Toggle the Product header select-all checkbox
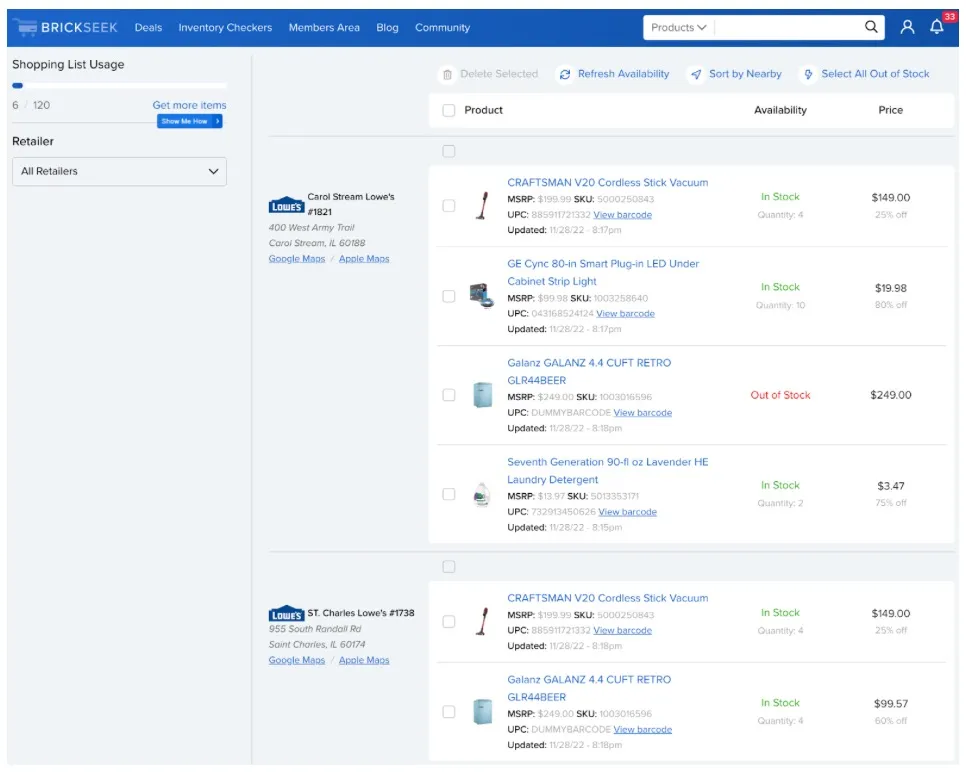 (449, 110)
